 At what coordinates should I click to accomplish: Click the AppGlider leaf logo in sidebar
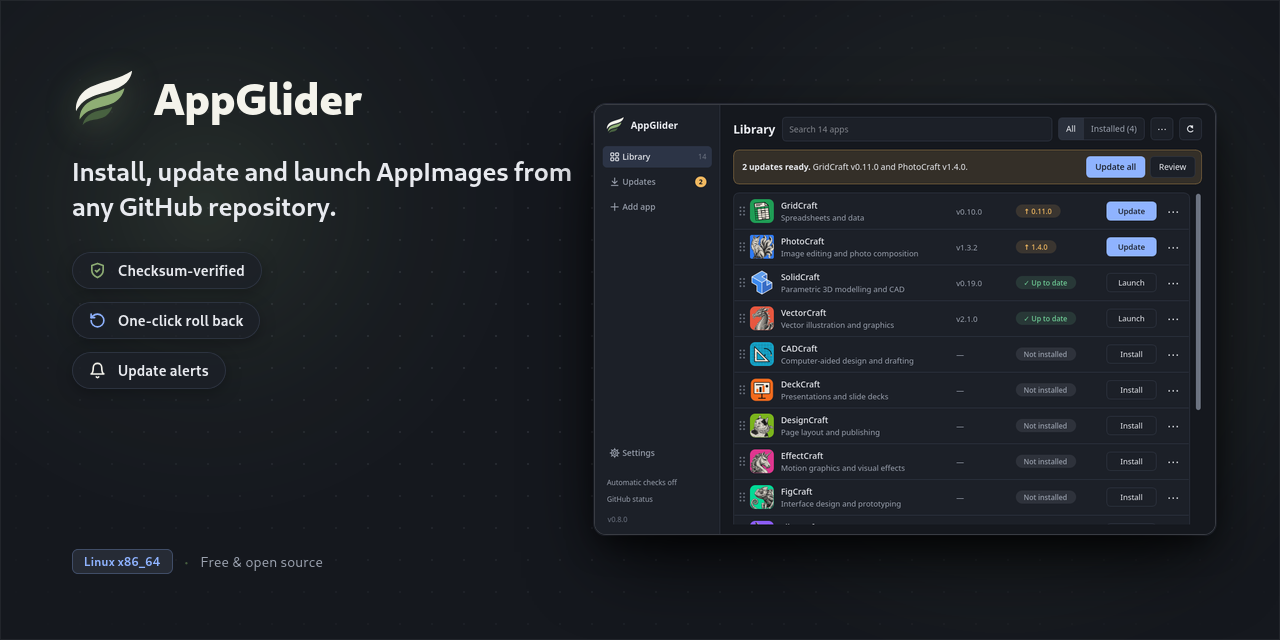tap(615, 125)
